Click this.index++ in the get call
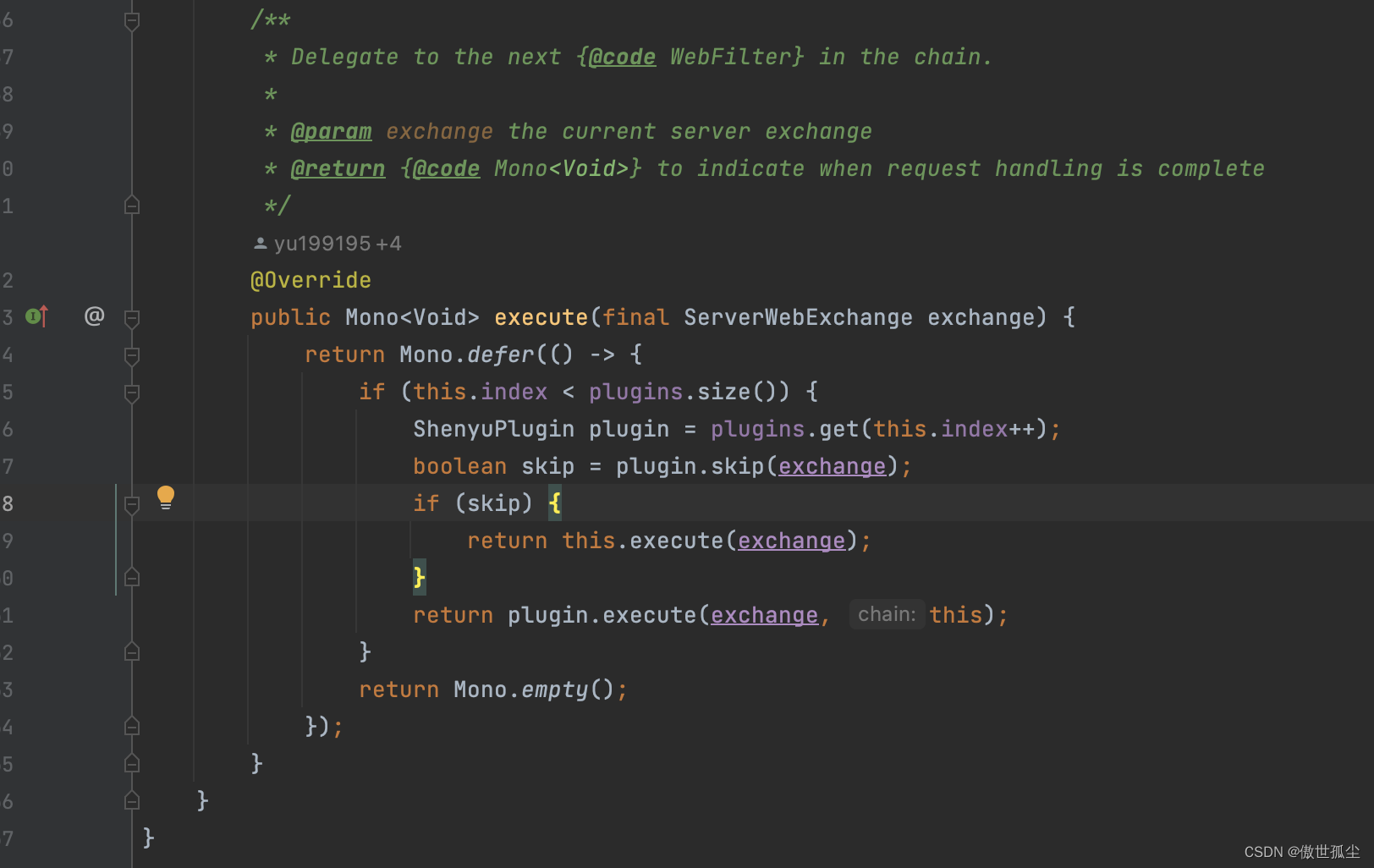 (x=954, y=429)
